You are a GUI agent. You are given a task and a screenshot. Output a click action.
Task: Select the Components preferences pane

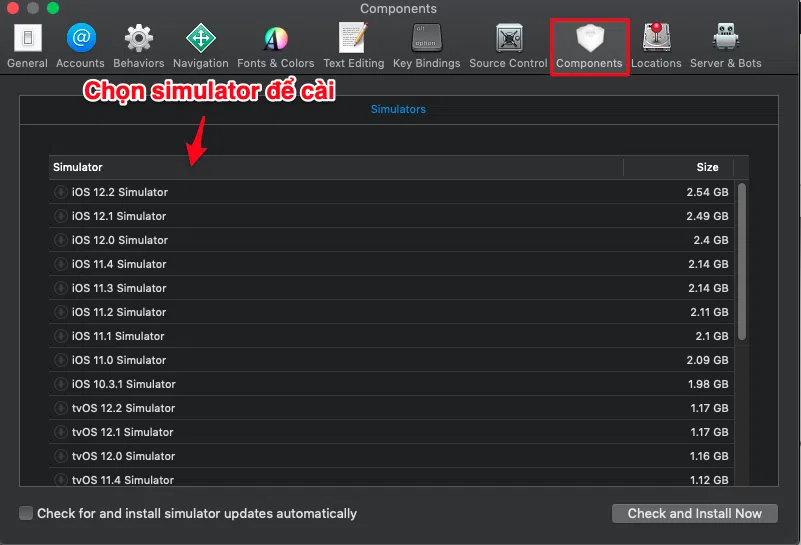coord(590,47)
